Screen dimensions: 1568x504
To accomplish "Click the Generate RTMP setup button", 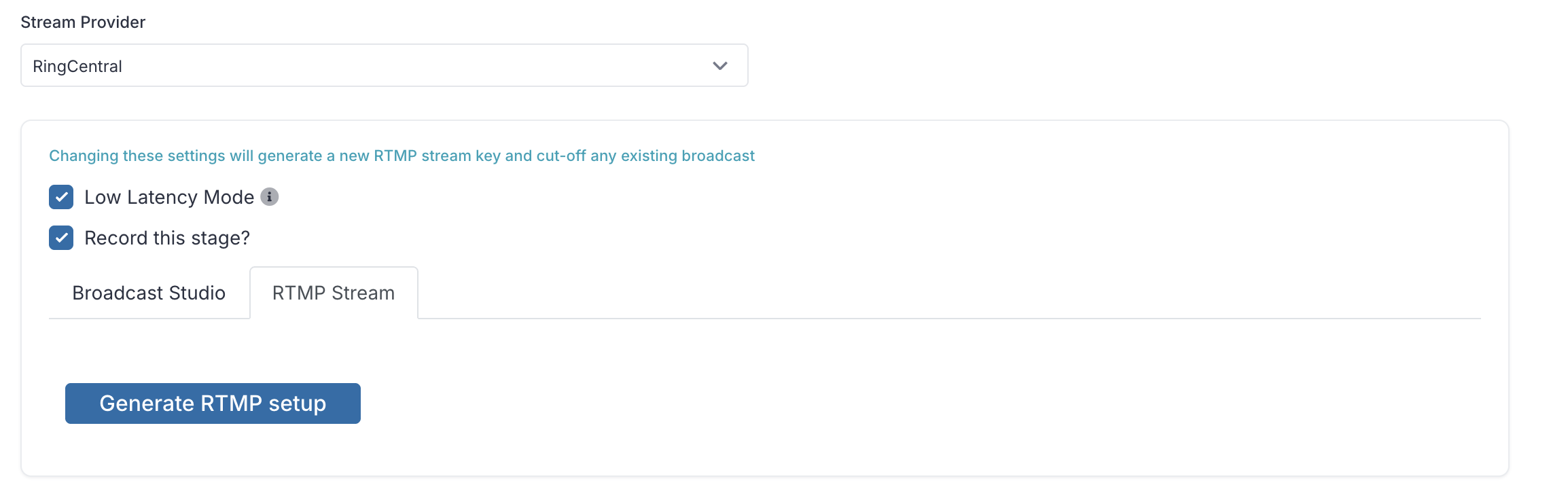I will click(213, 403).
